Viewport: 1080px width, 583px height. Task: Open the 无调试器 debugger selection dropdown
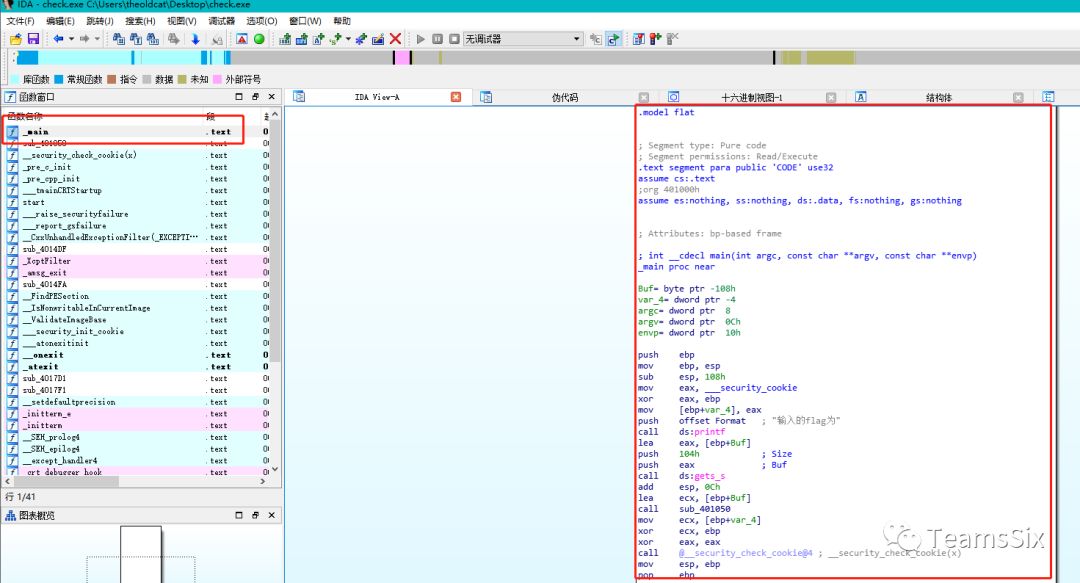pyautogui.click(x=523, y=39)
